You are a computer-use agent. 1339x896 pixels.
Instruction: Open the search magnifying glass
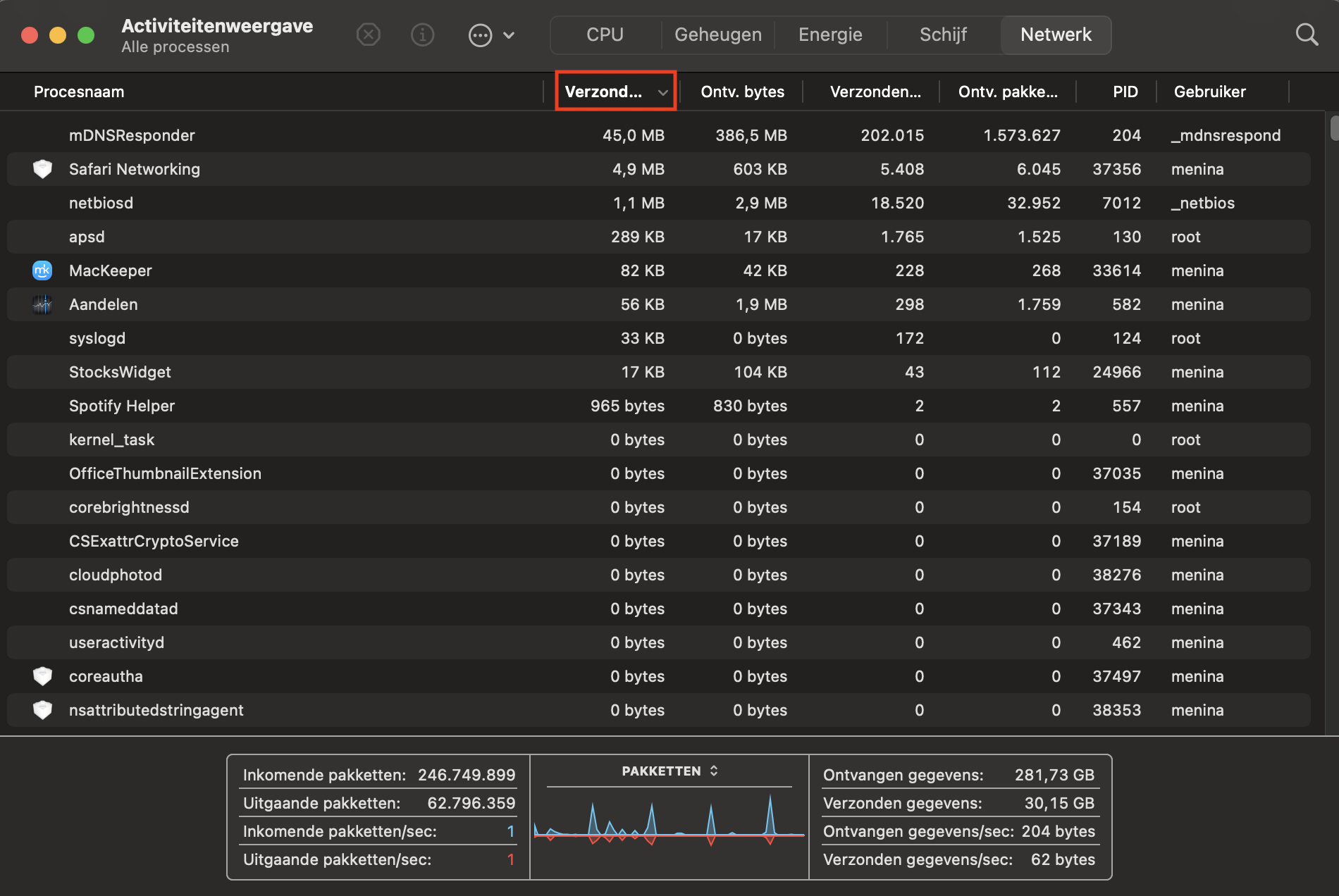pos(1307,35)
